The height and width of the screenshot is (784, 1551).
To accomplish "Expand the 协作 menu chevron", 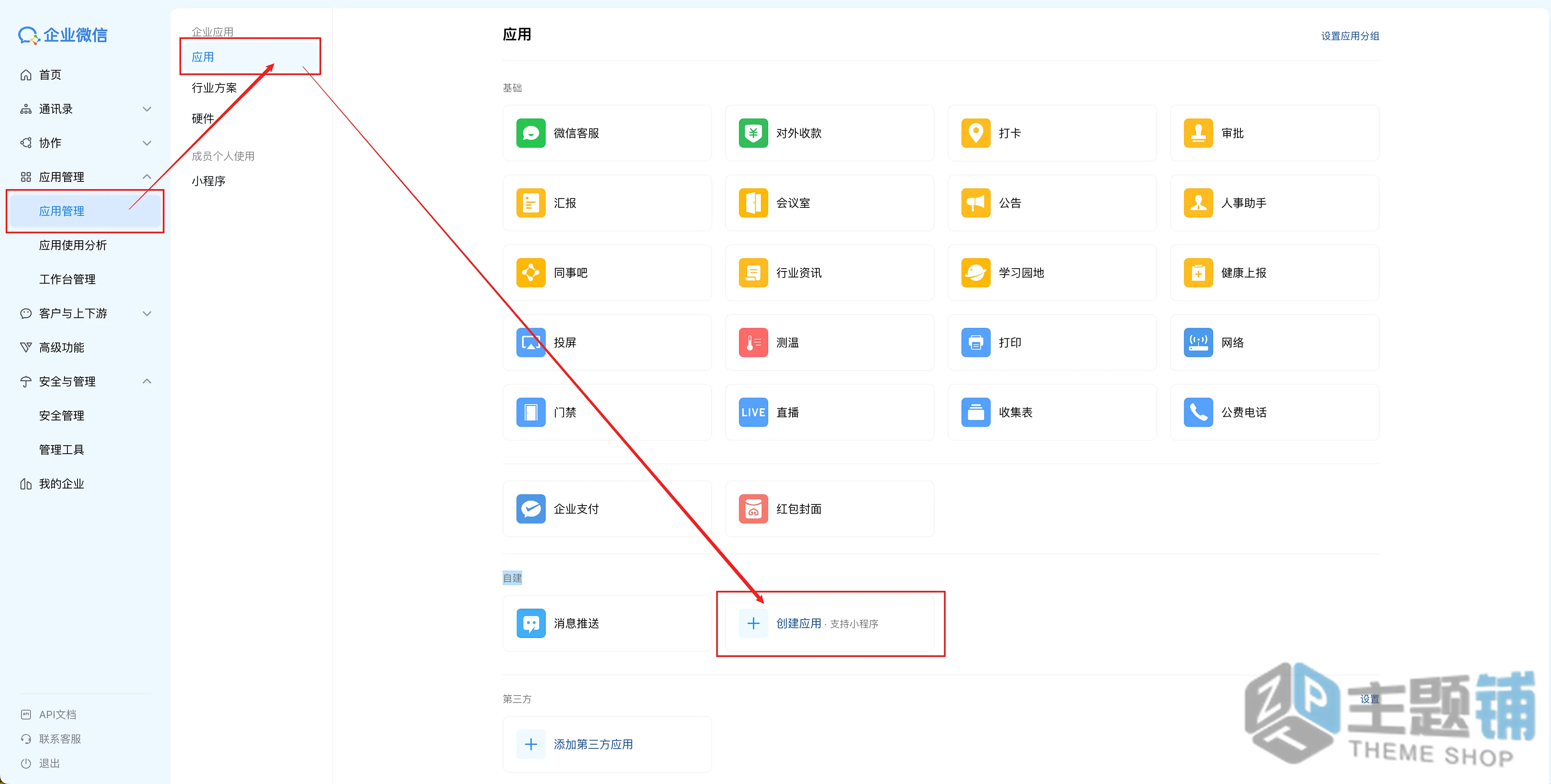I will [x=146, y=142].
